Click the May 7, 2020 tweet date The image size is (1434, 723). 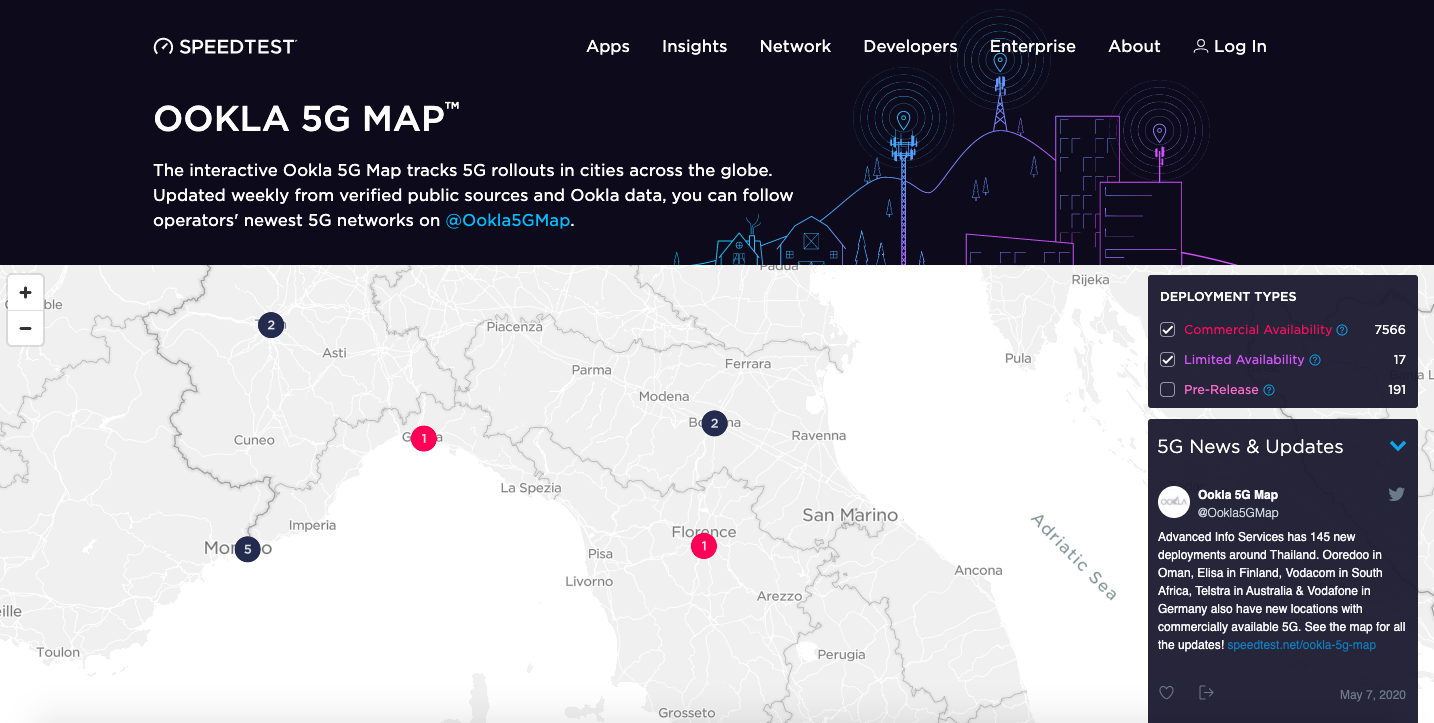pos(1373,695)
